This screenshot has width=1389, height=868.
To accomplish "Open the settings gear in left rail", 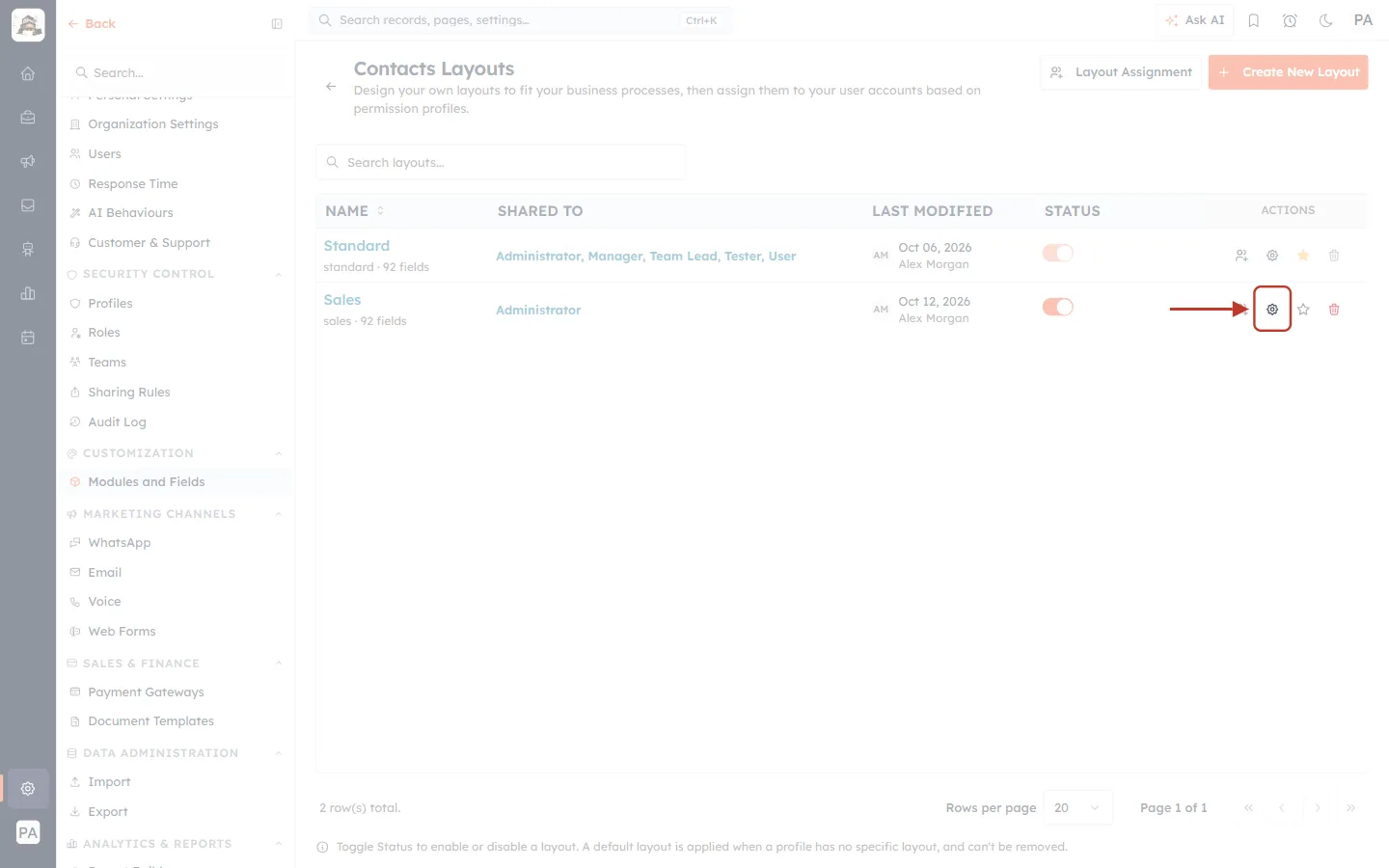I will (28, 789).
